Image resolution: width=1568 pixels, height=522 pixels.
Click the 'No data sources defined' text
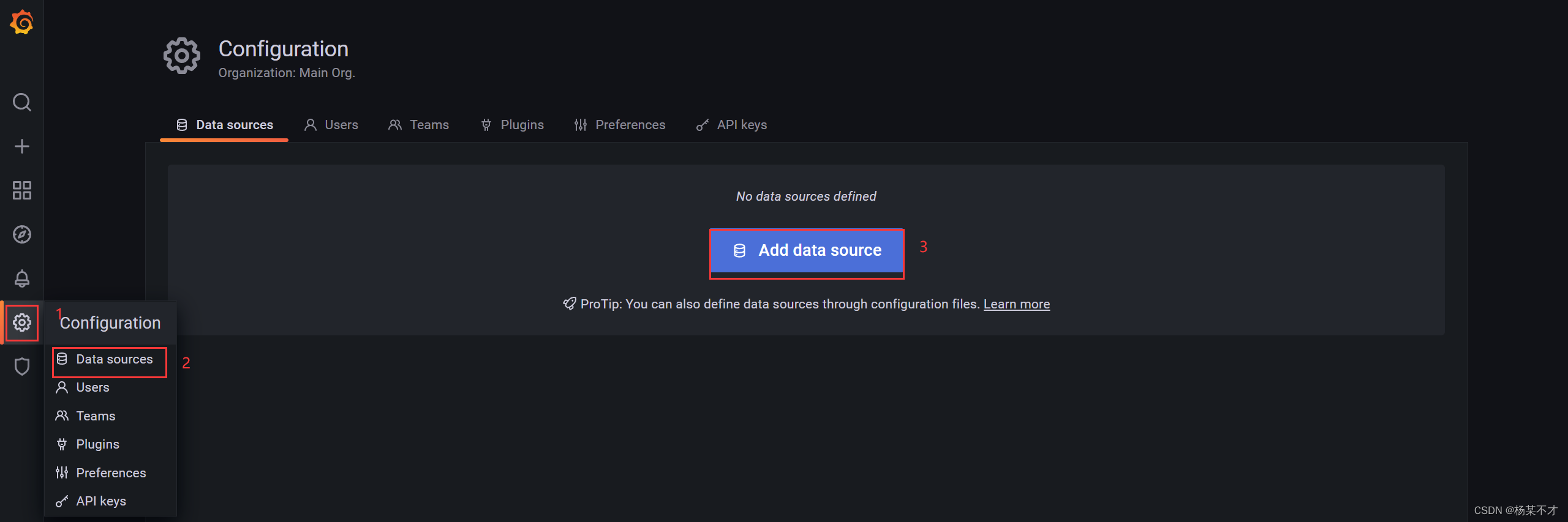[x=806, y=196]
